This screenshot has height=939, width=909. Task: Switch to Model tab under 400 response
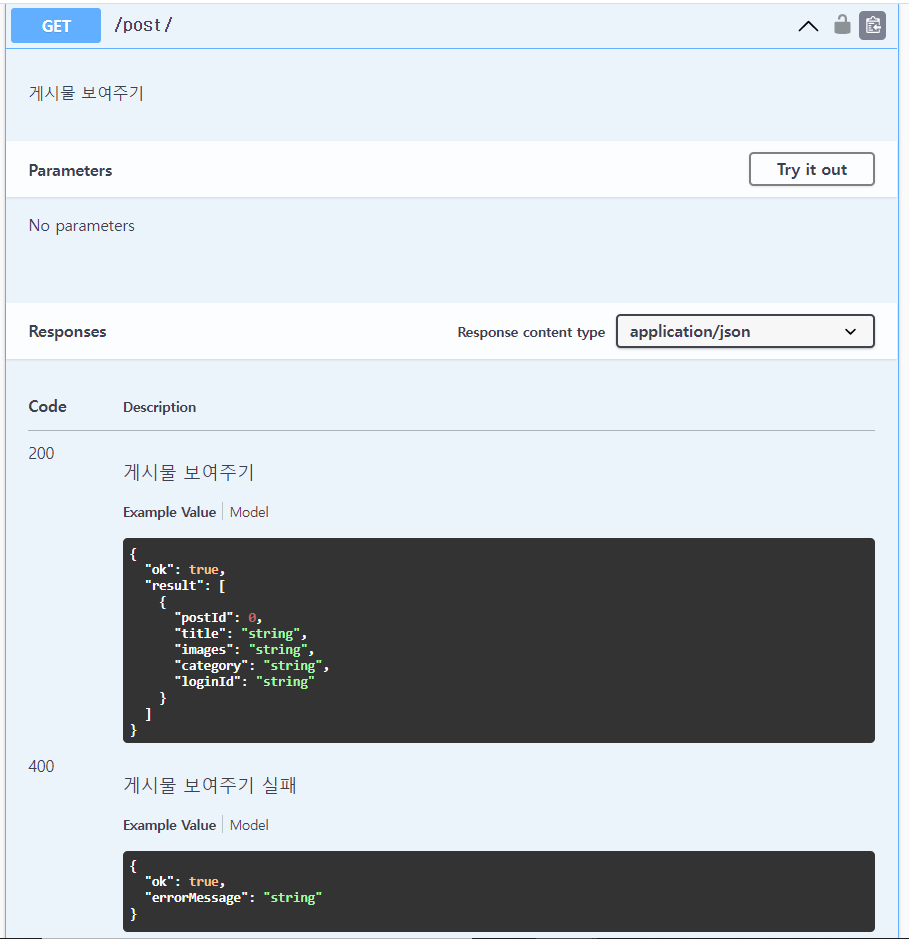tap(249, 825)
